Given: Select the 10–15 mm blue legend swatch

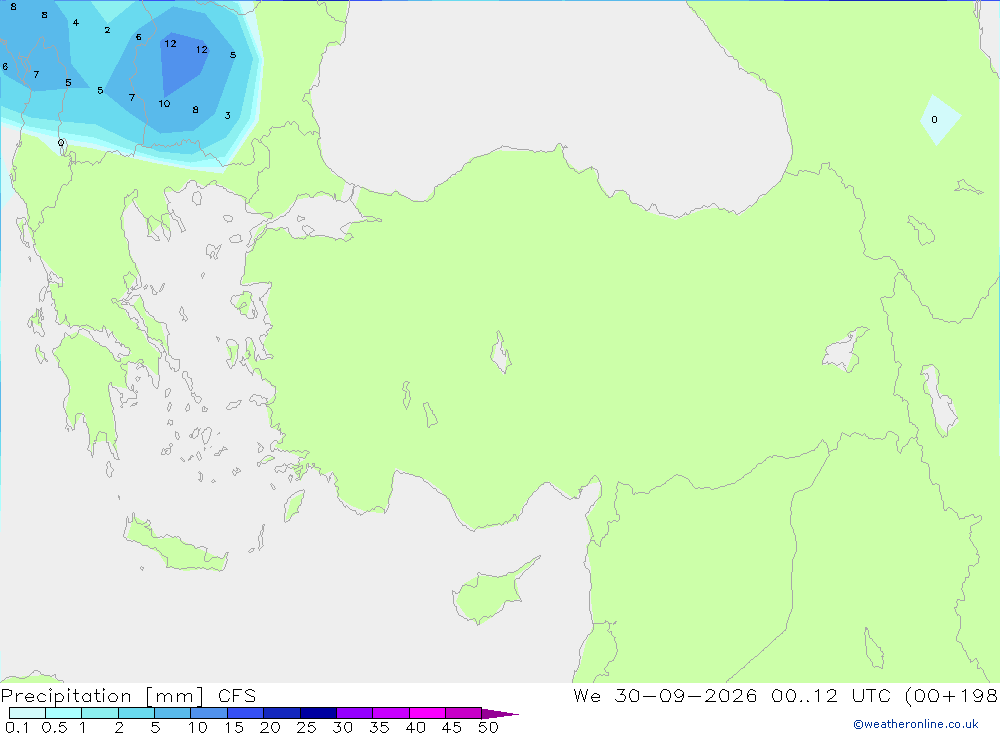Looking at the screenshot, I should pyautogui.click(x=209, y=713).
